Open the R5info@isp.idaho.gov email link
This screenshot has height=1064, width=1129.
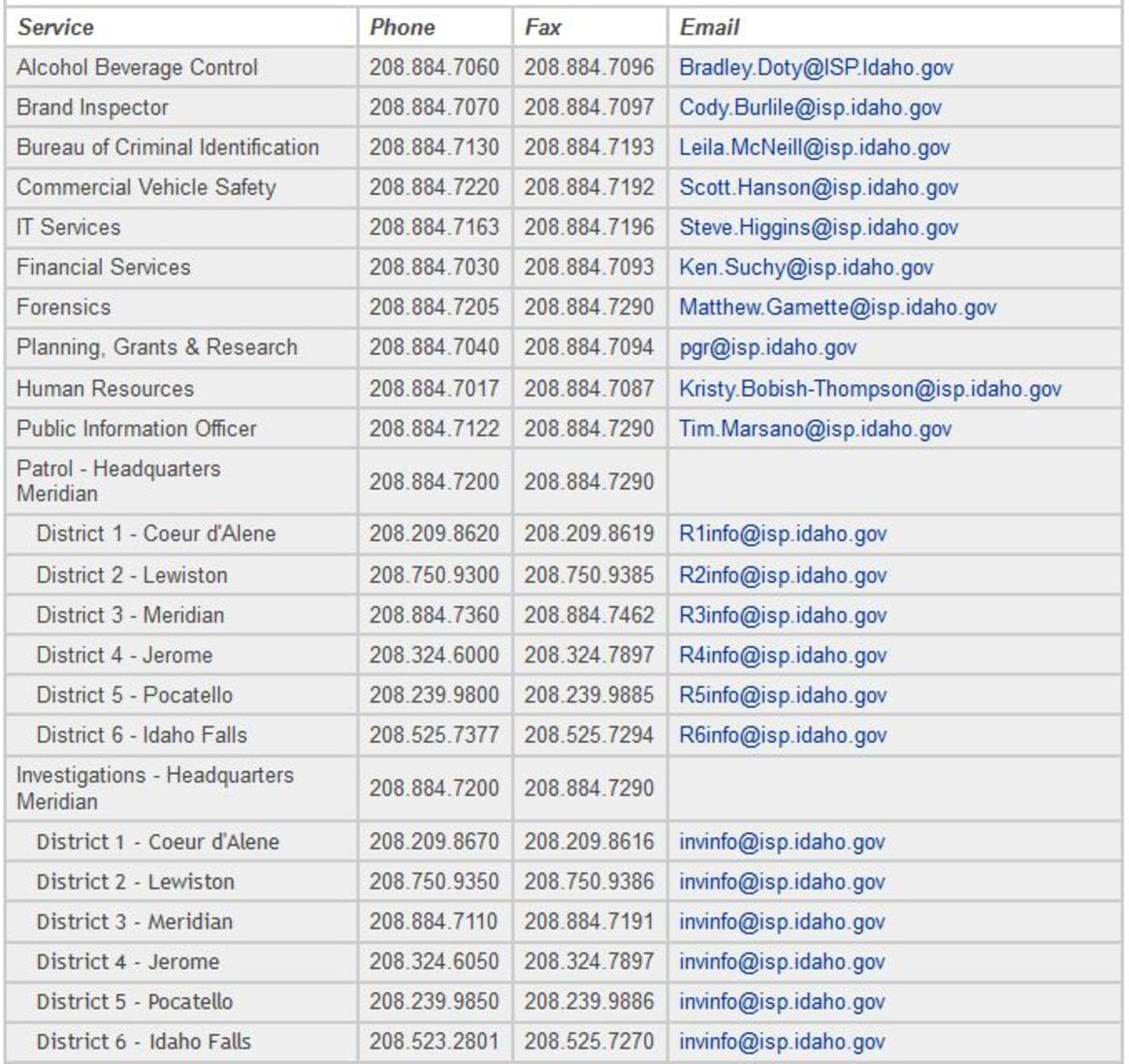(783, 695)
